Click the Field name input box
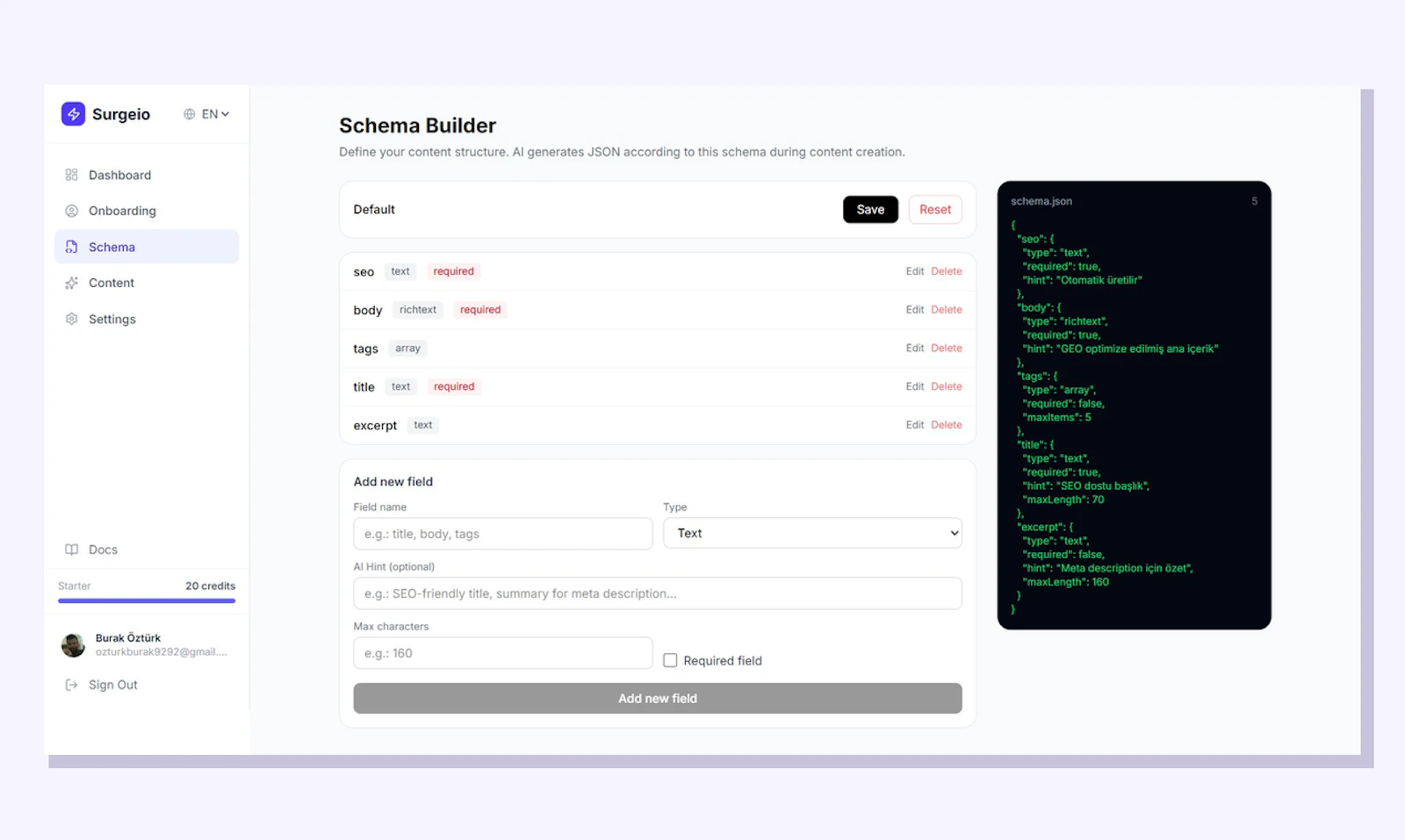The height and width of the screenshot is (840, 1405). tap(503, 534)
